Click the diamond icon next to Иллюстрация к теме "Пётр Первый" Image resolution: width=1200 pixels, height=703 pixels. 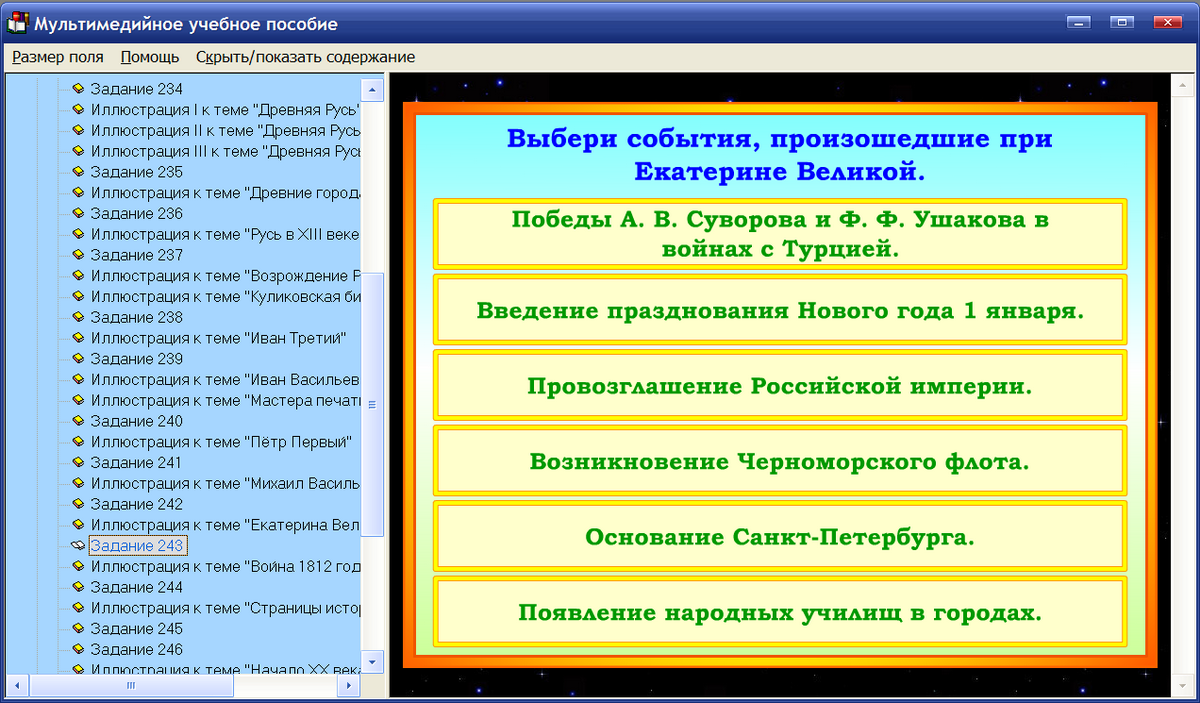tap(78, 441)
